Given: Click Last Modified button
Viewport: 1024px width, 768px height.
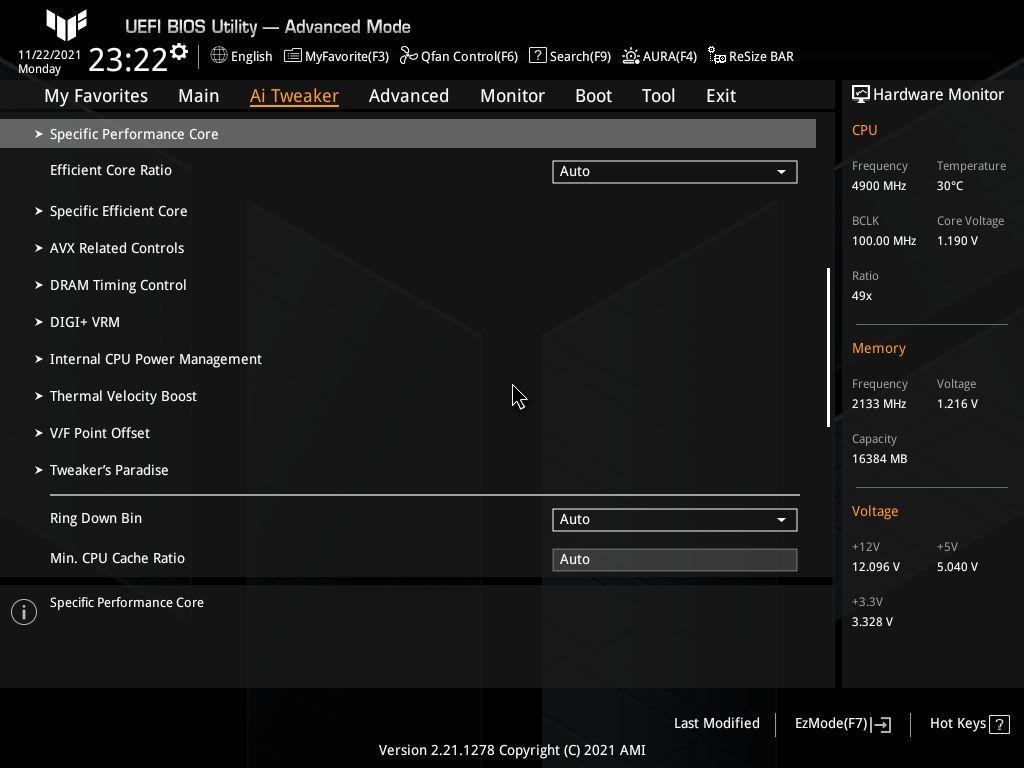Looking at the screenshot, I should [x=716, y=724].
